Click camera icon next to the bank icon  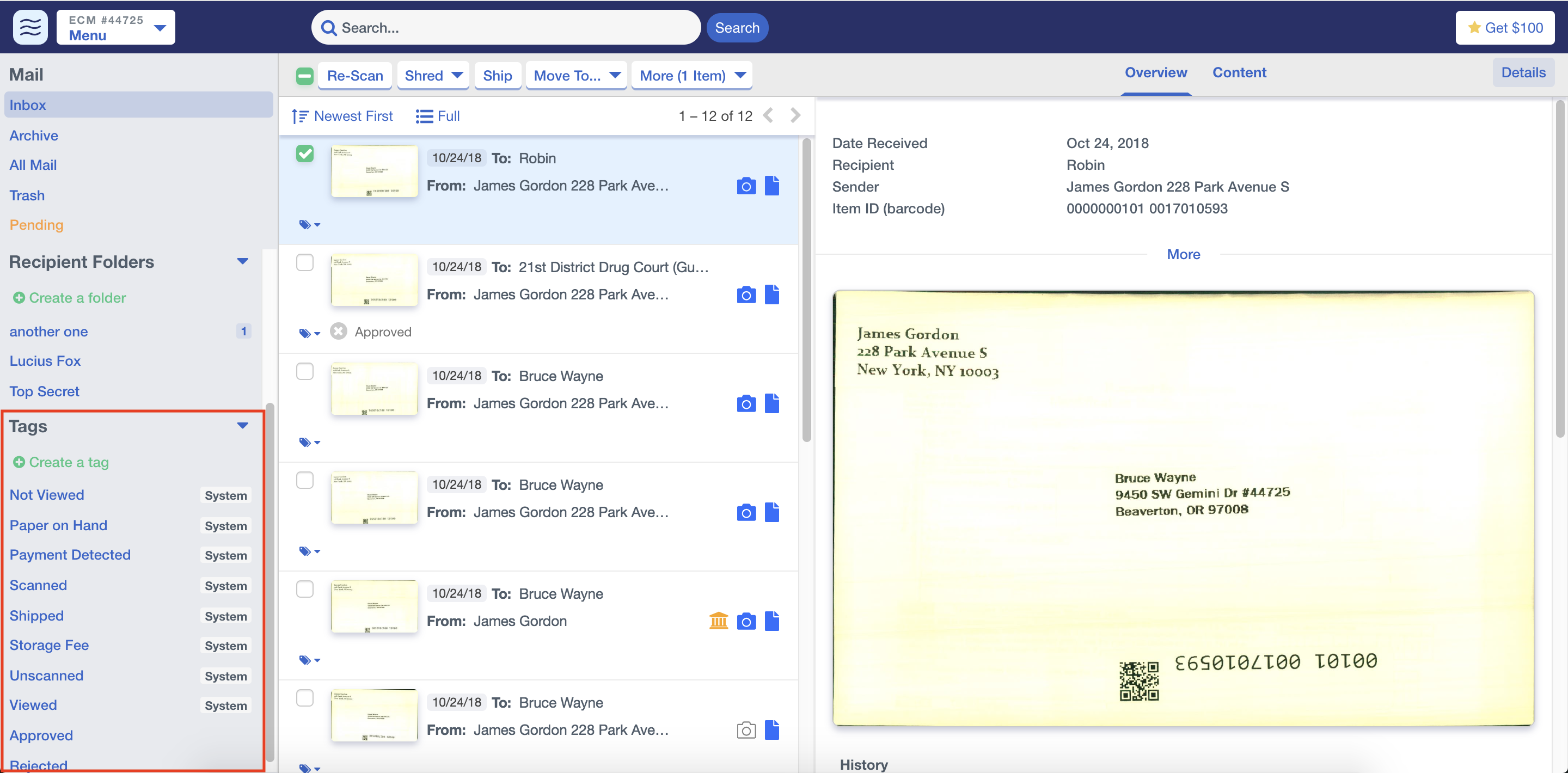746,622
